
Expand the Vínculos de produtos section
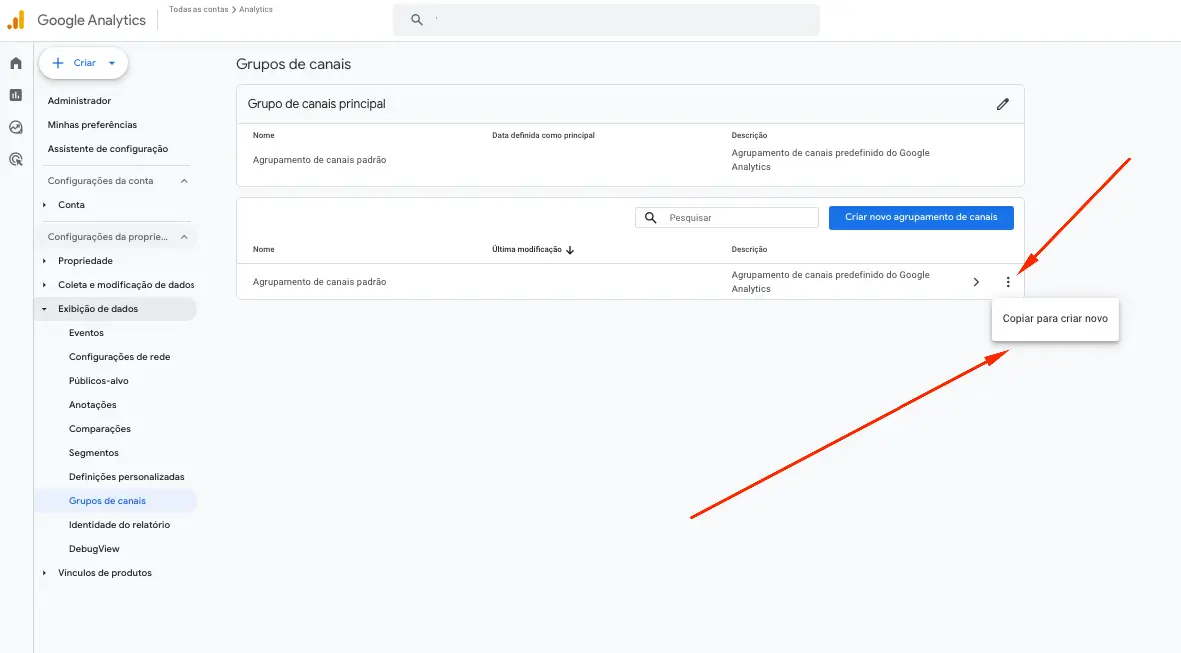[x=43, y=572]
